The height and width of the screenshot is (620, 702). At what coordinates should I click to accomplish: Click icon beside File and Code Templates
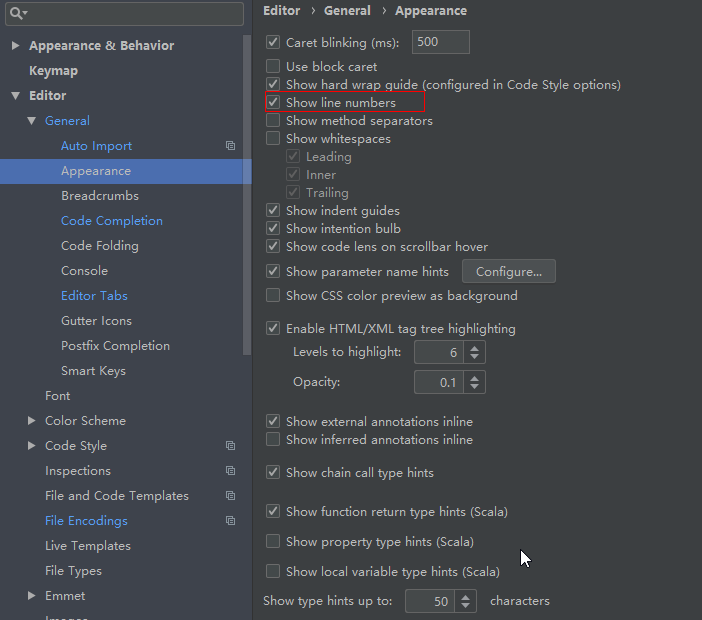(x=230, y=496)
